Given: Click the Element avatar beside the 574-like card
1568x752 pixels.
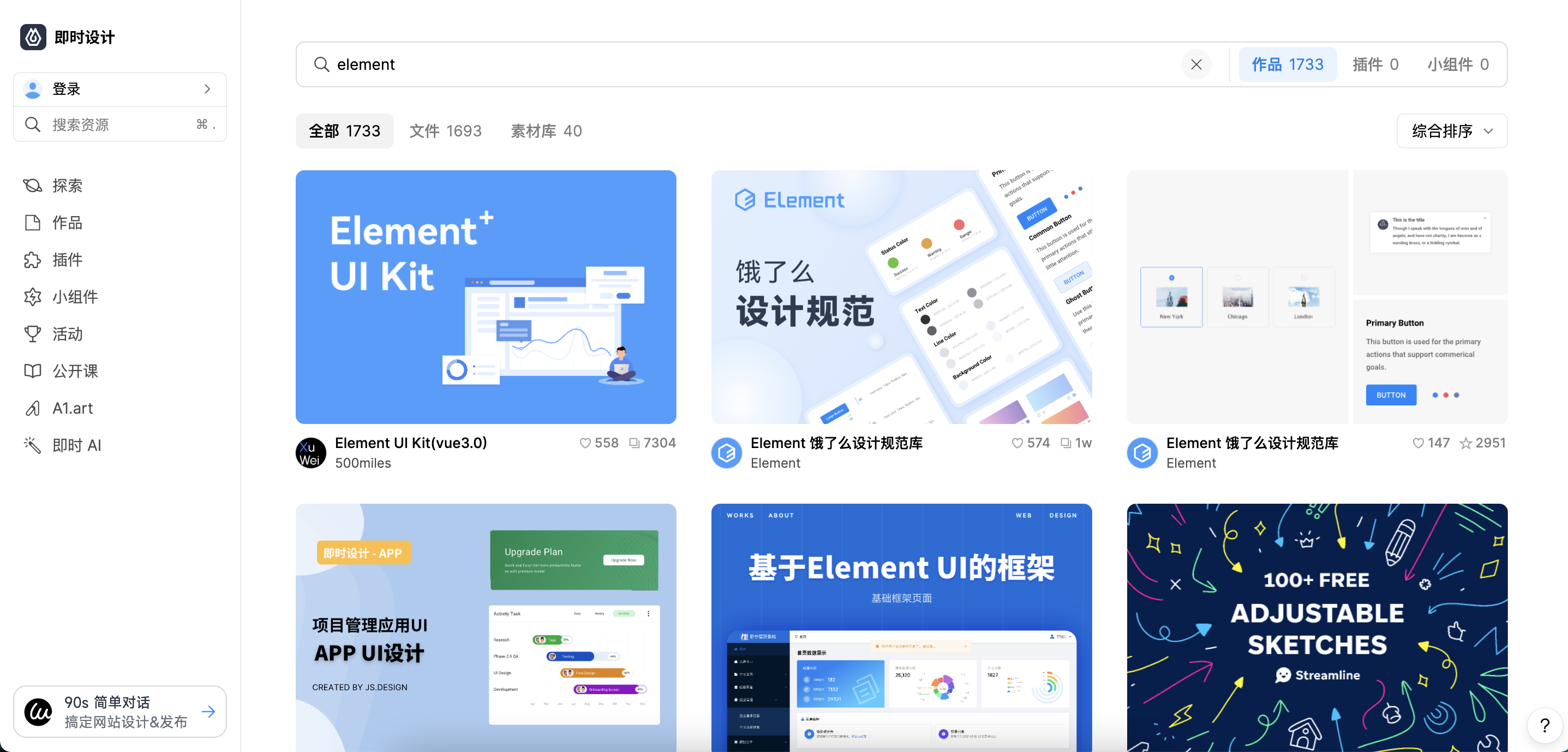Looking at the screenshot, I should (x=727, y=453).
